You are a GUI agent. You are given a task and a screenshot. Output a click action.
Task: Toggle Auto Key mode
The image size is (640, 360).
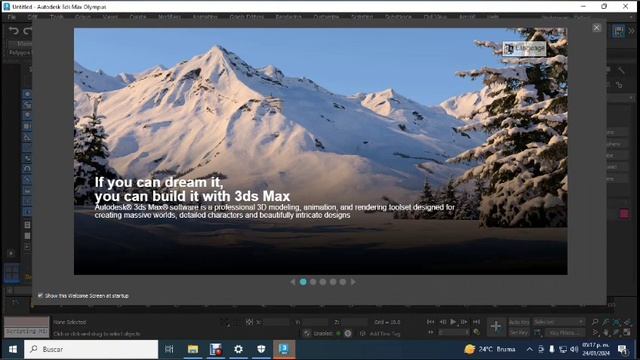tap(519, 322)
